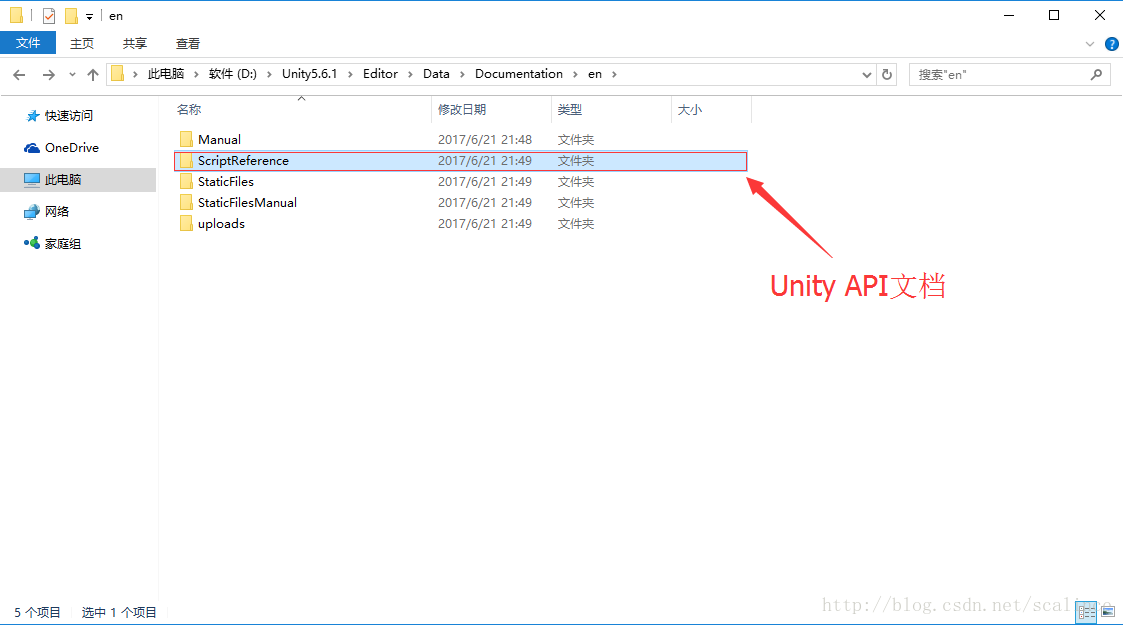
Task: Click the Forward navigation arrow
Action: tap(48, 74)
